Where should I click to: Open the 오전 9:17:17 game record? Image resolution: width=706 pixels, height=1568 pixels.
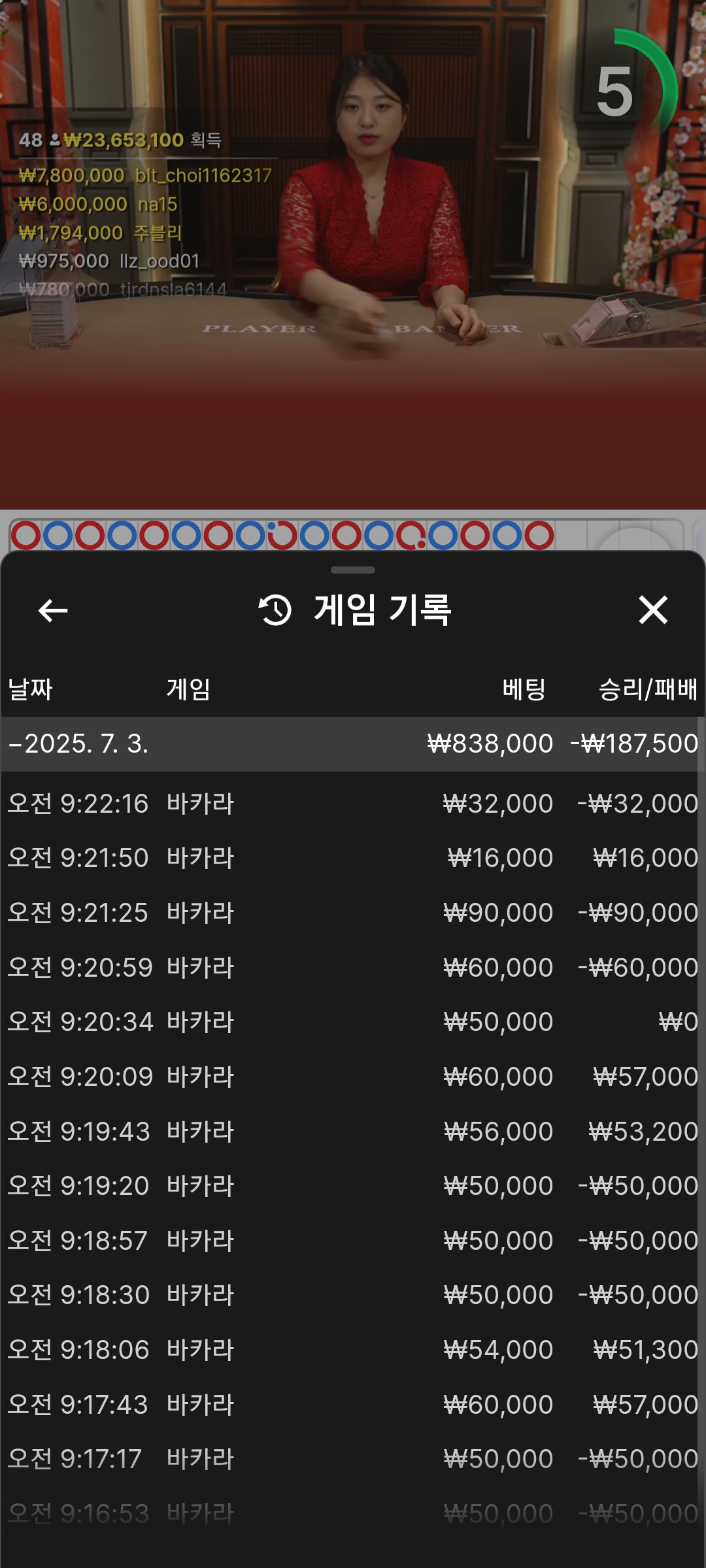(353, 1460)
